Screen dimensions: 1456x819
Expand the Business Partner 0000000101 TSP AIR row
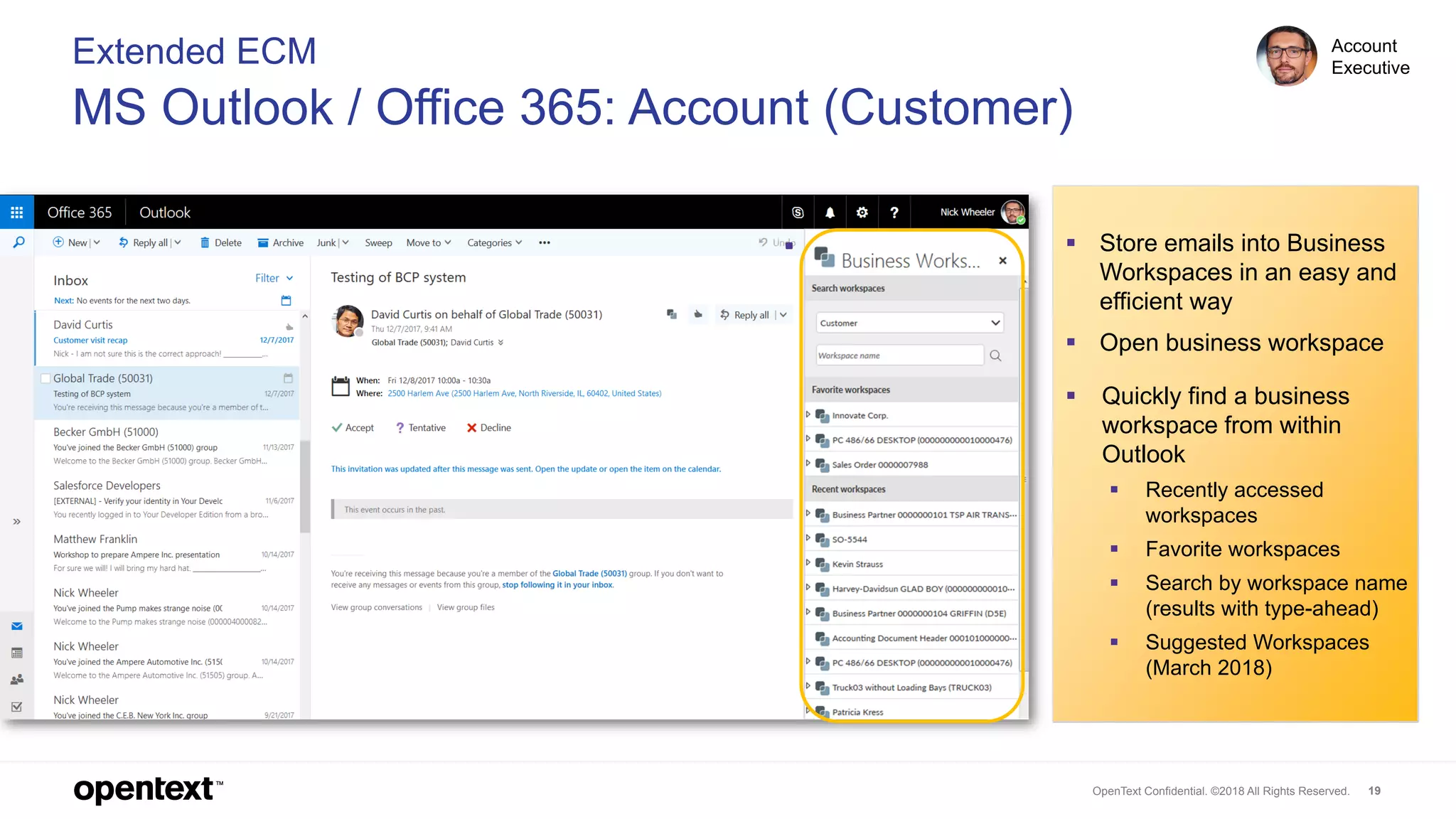pos(808,513)
